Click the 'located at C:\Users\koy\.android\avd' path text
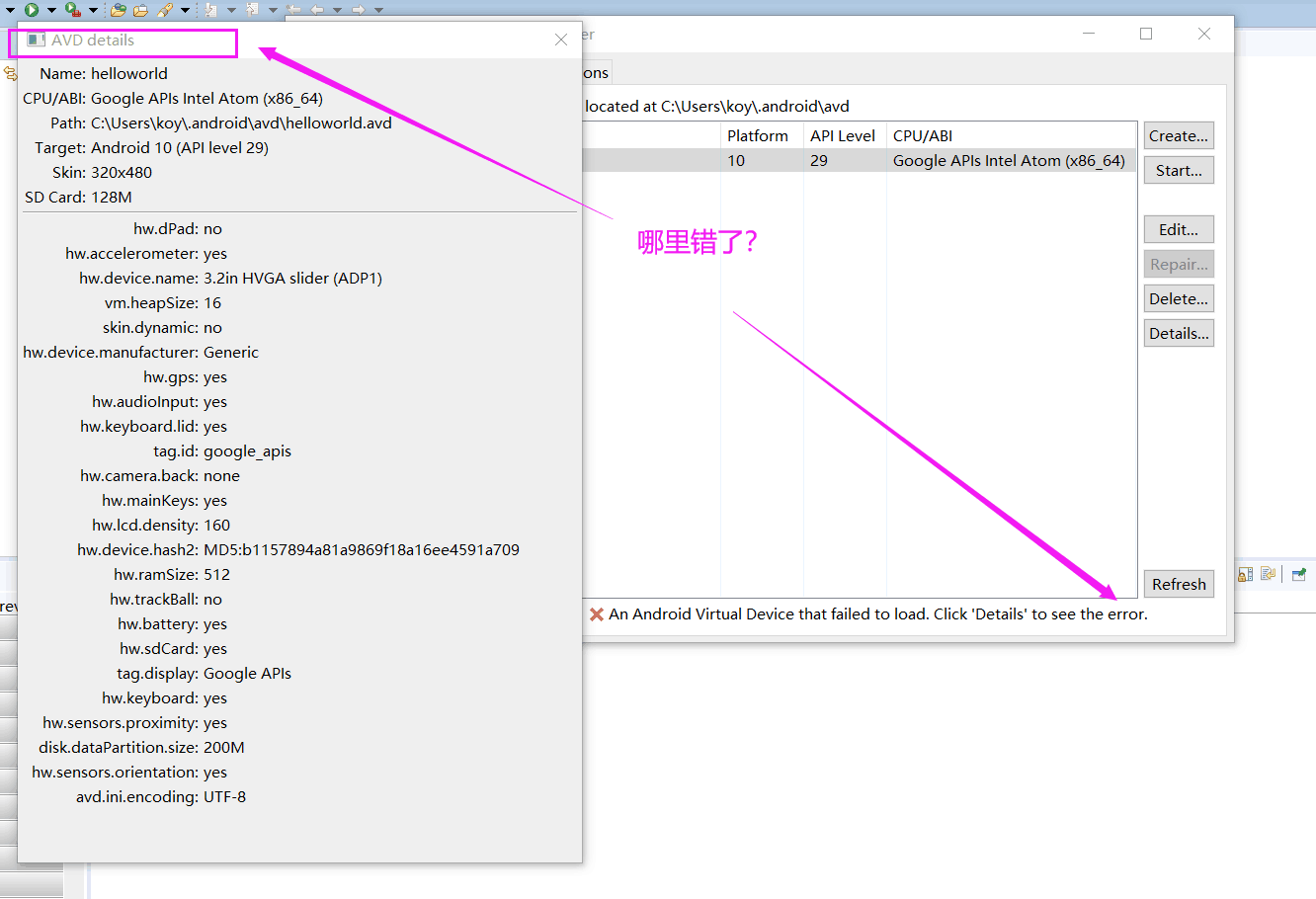Viewport: 1316px width, 899px height. coord(717,106)
